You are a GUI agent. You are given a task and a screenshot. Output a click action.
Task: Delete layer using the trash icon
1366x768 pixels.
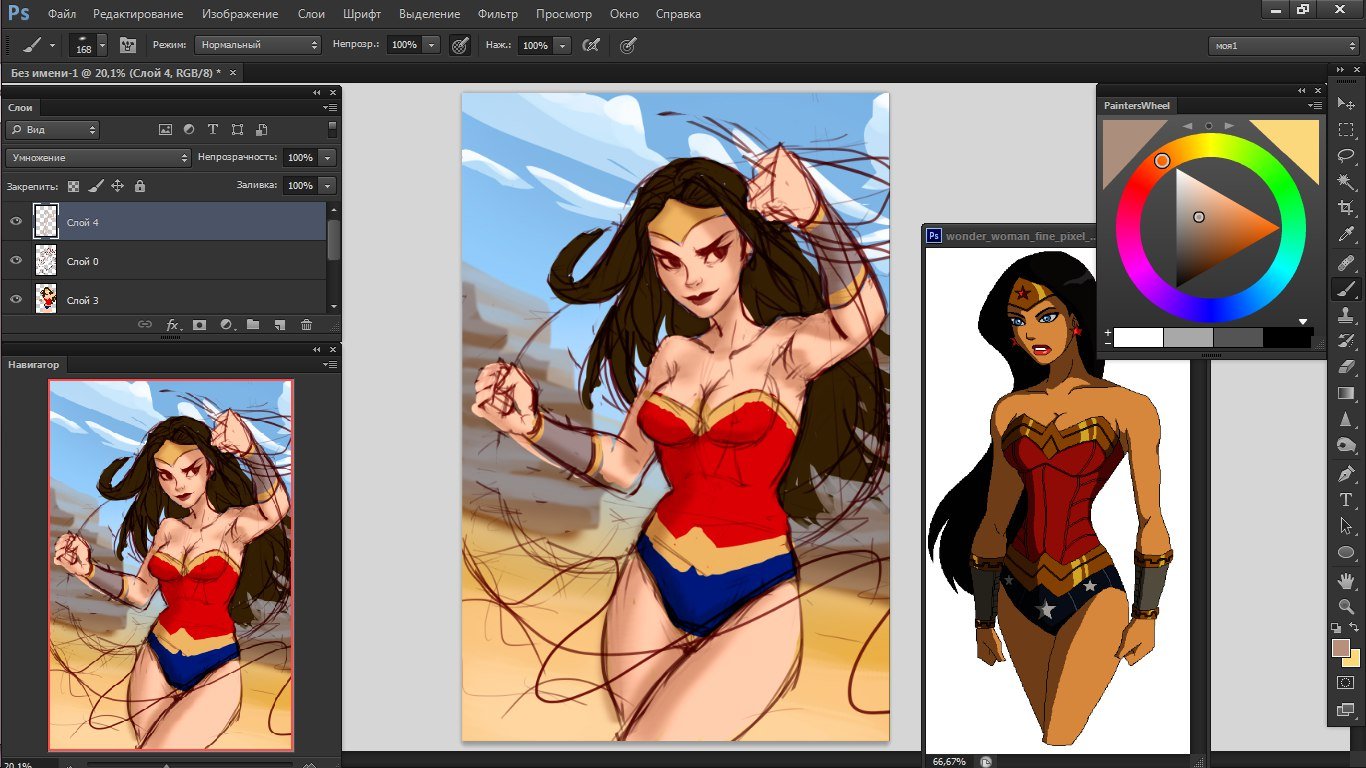point(306,325)
